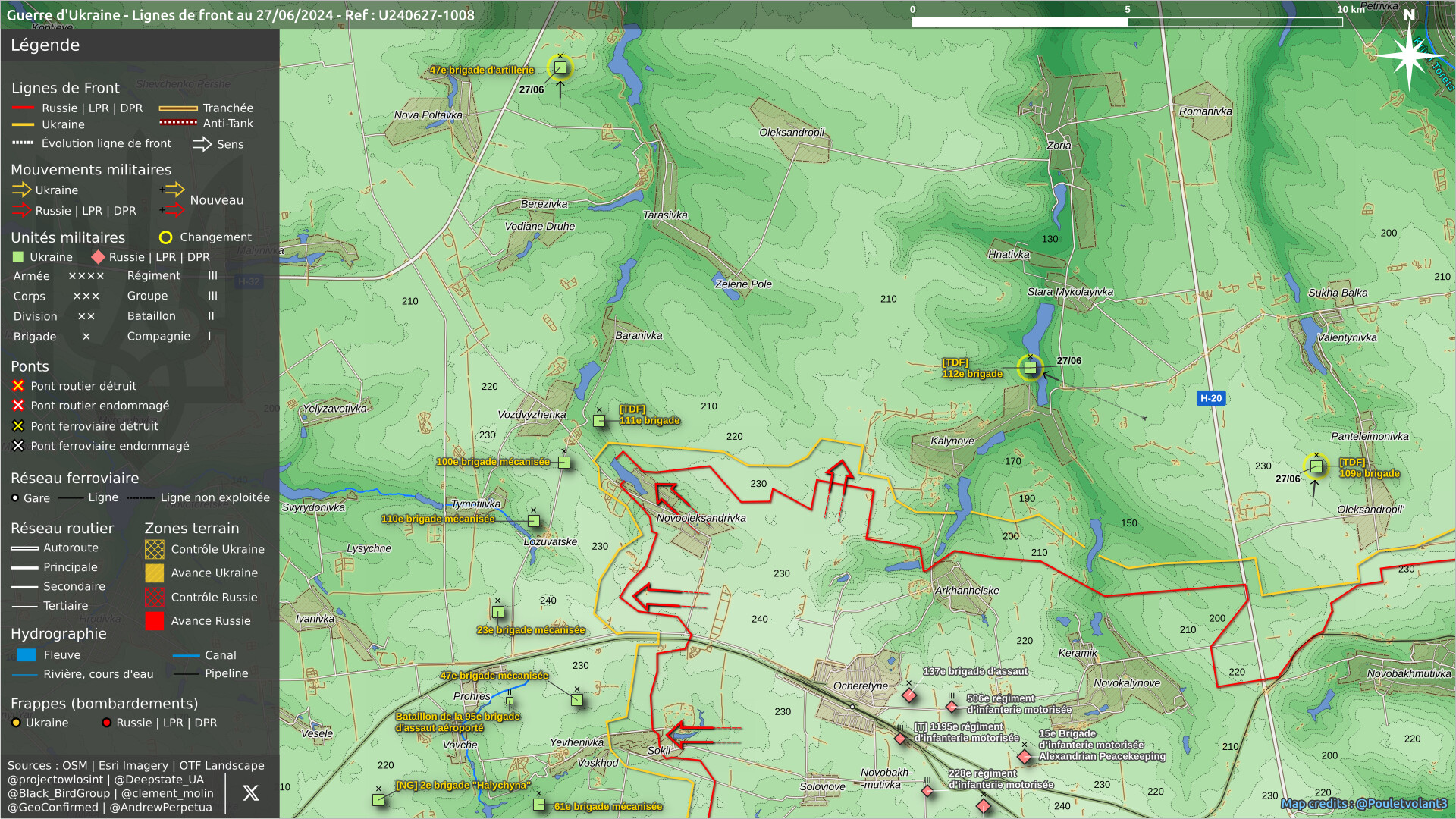Click the Changement yellow circle legend symbol
This screenshot has height=819, width=1456.
click(x=165, y=237)
